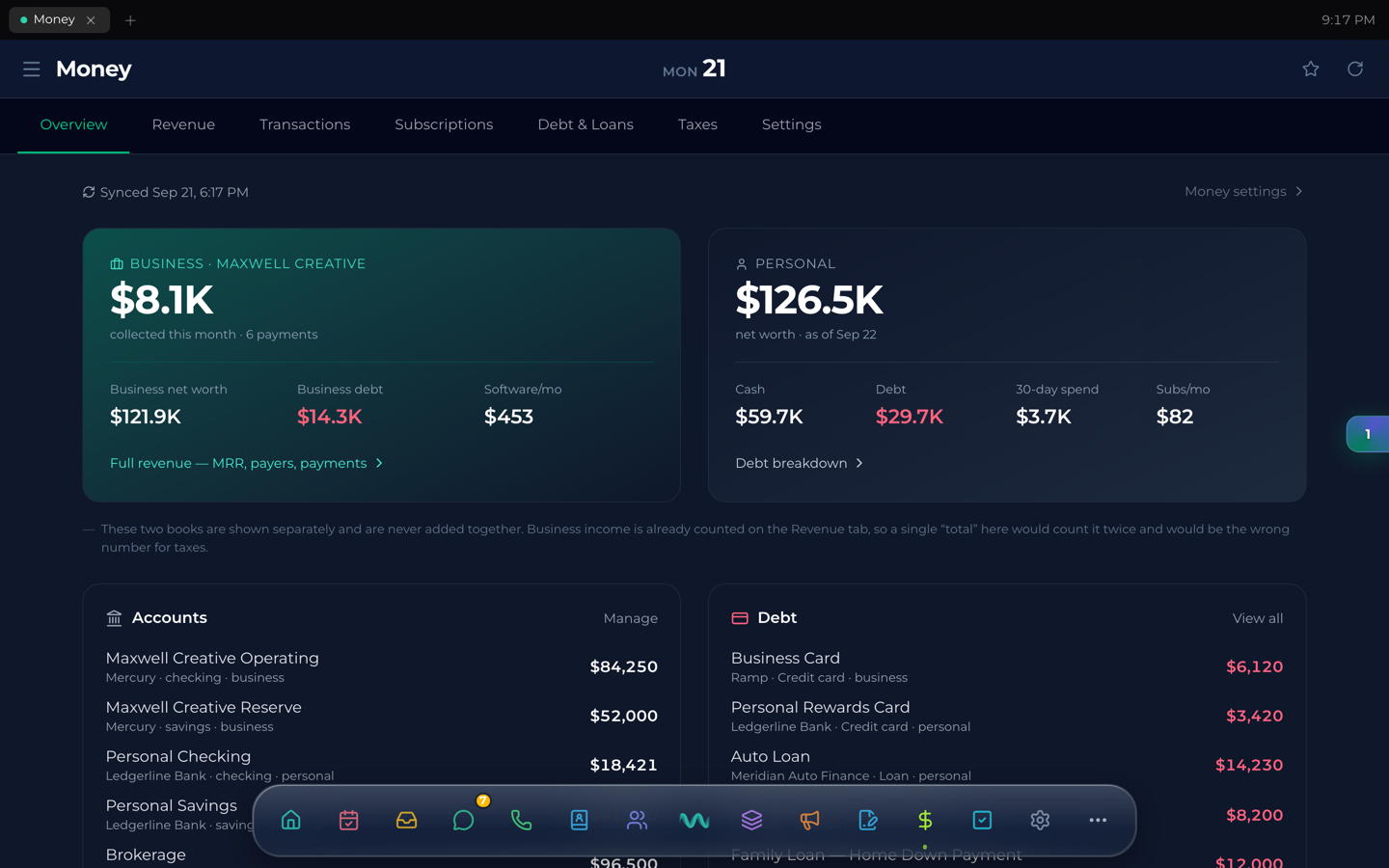
Task: Select the Overview tab
Action: 73,125
